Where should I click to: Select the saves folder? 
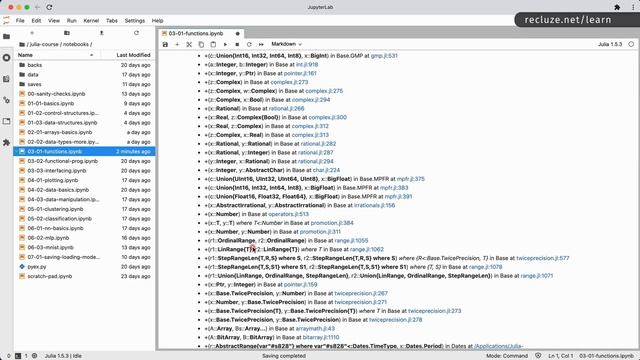tap(85, 84)
